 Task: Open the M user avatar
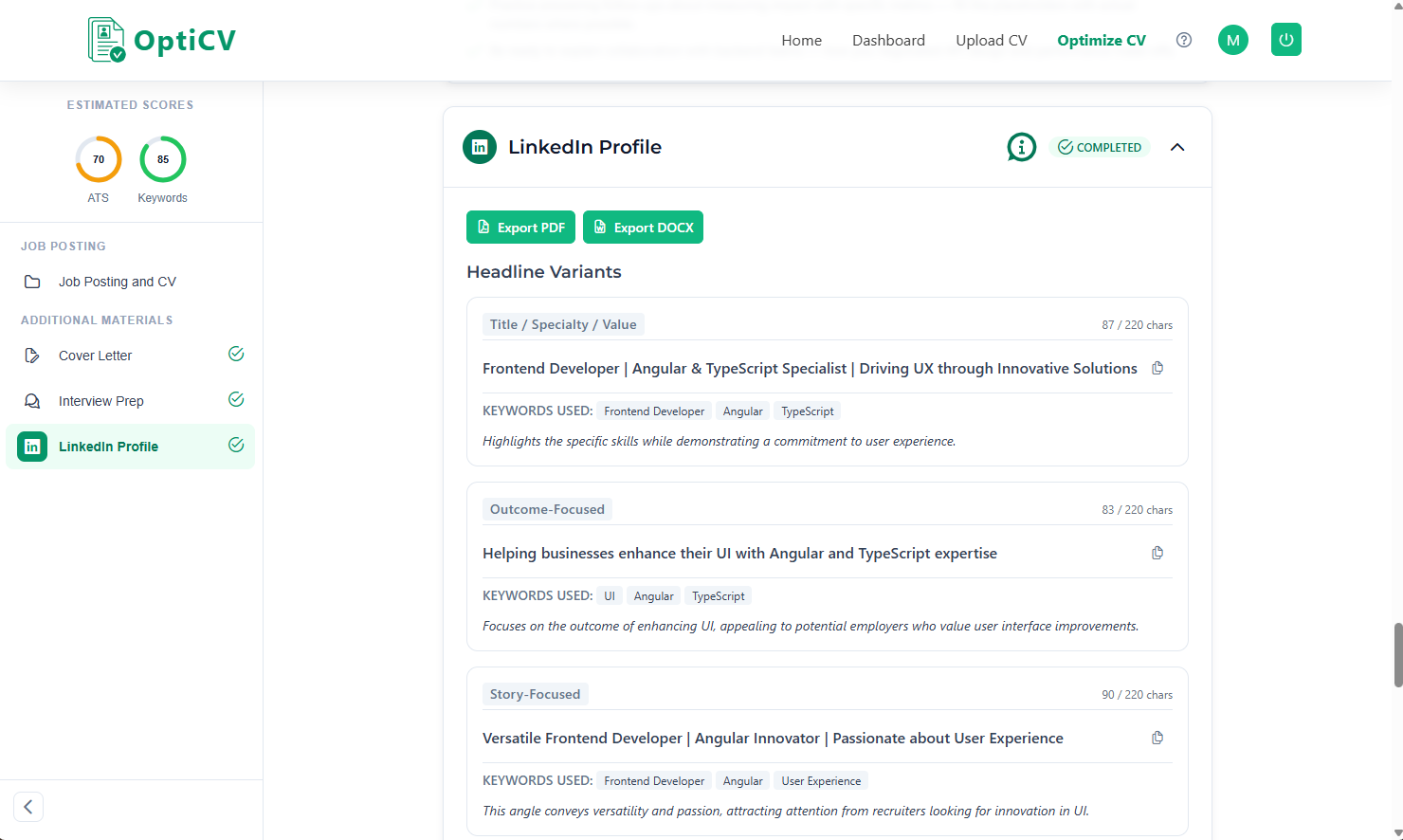(1233, 40)
